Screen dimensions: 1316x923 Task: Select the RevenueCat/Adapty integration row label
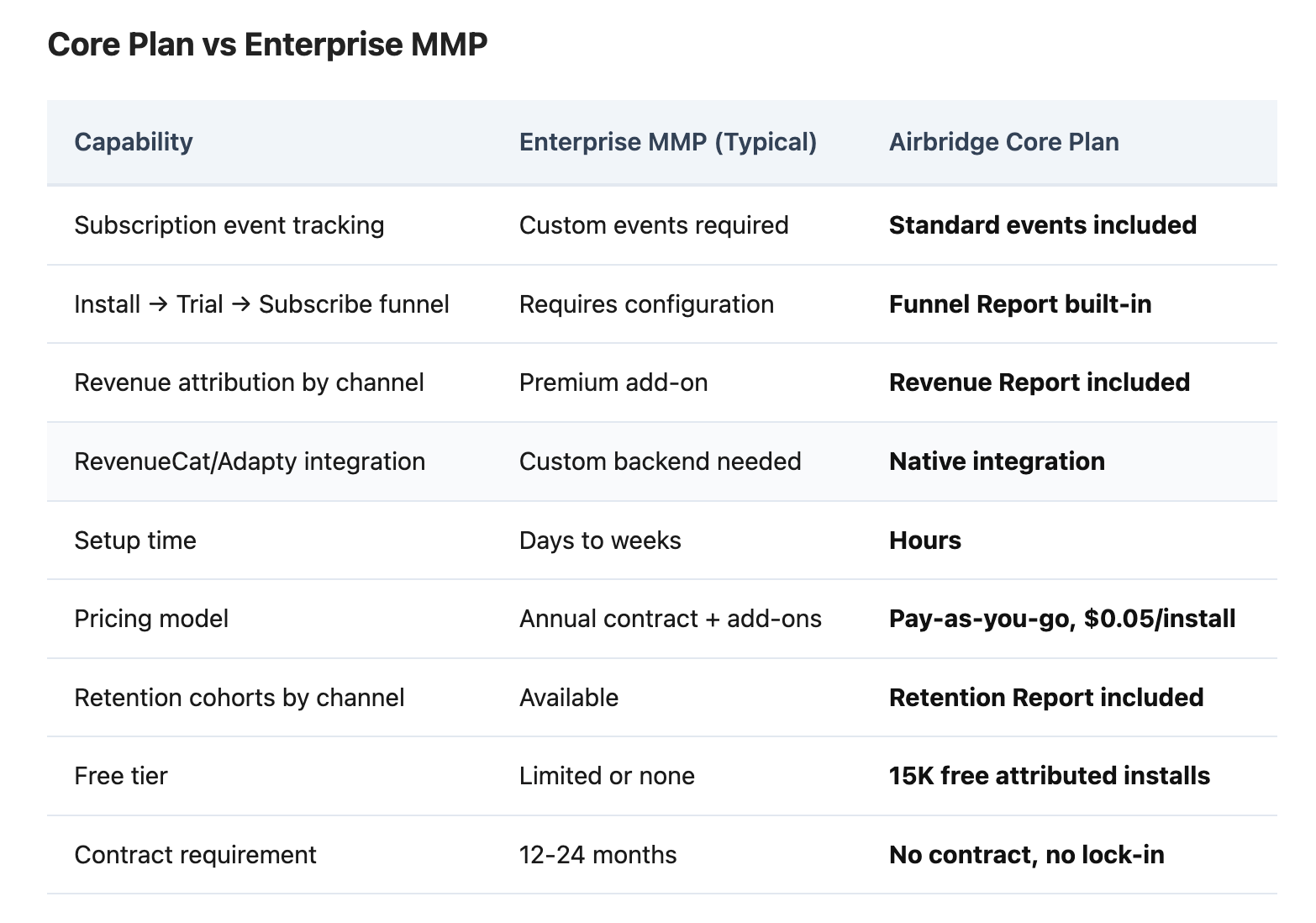click(250, 461)
